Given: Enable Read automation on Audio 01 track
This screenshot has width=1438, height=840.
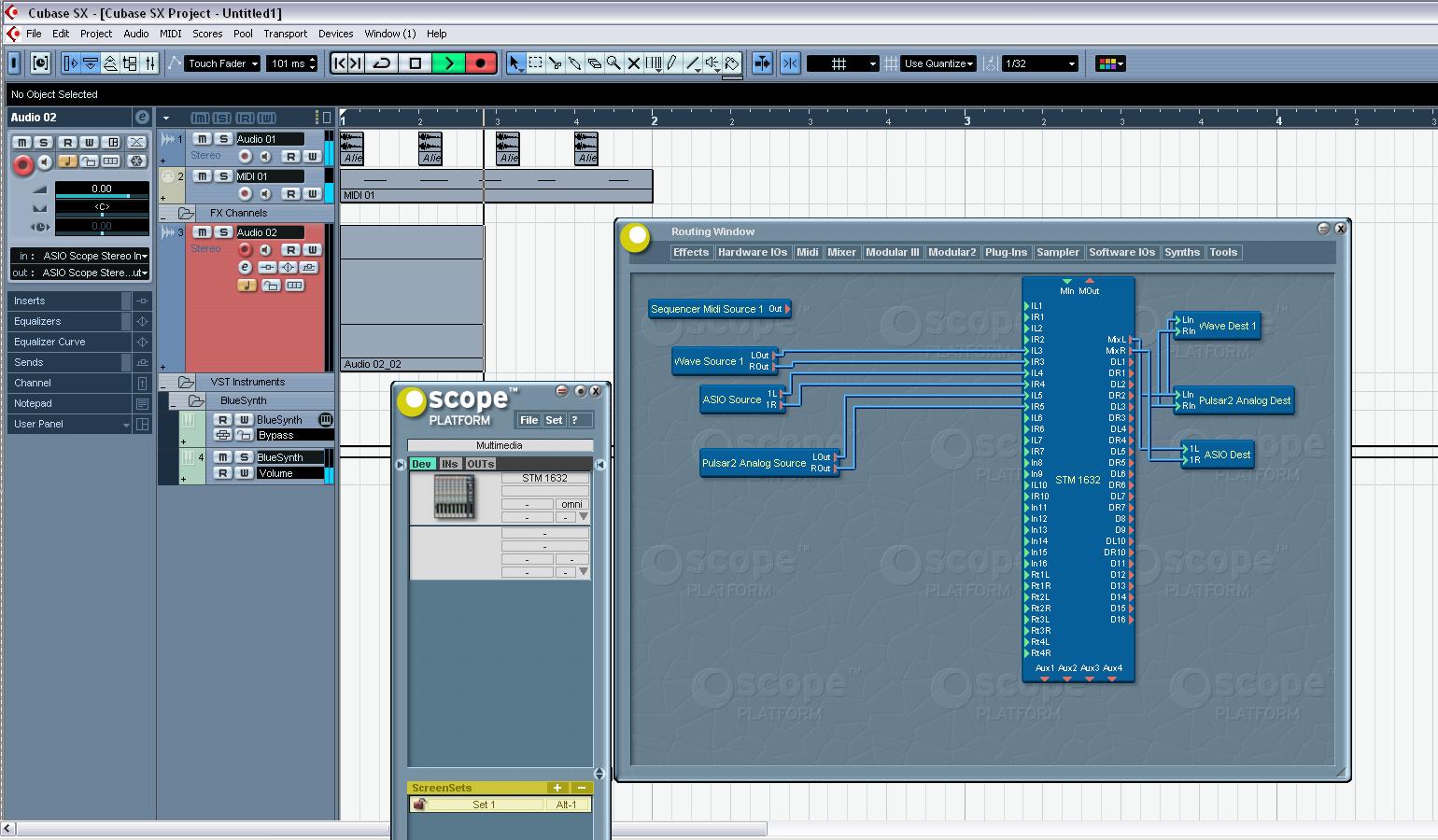Looking at the screenshot, I should [x=291, y=156].
